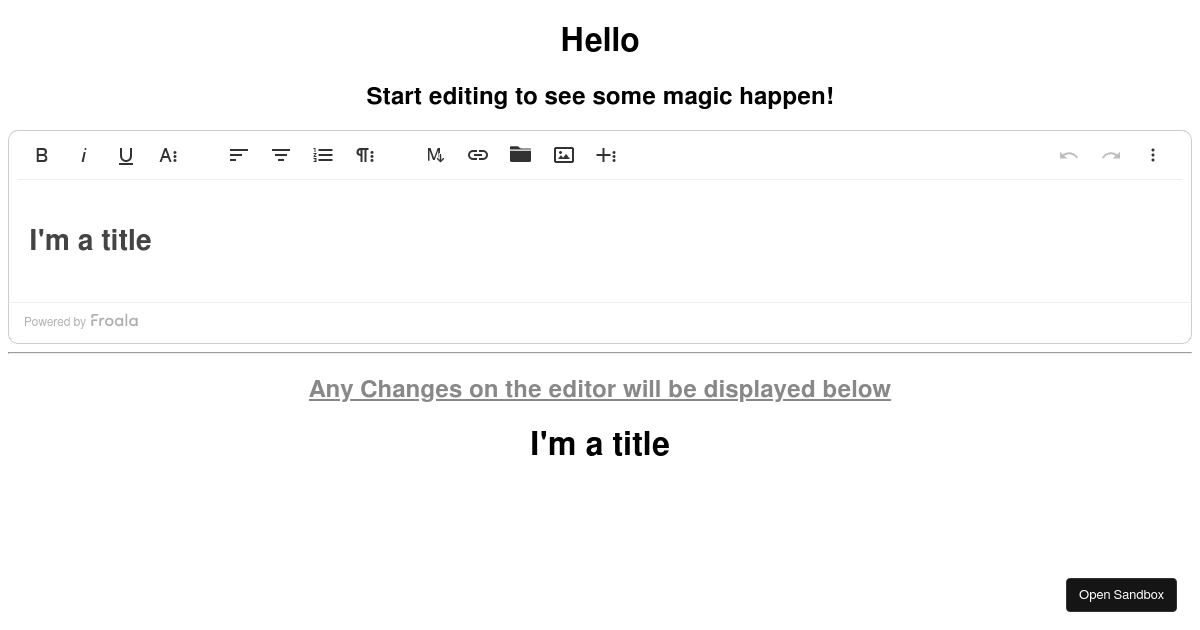Viewport: 1200px width, 630px height.
Task: Toggle italic formatting
Action: [x=84, y=155]
